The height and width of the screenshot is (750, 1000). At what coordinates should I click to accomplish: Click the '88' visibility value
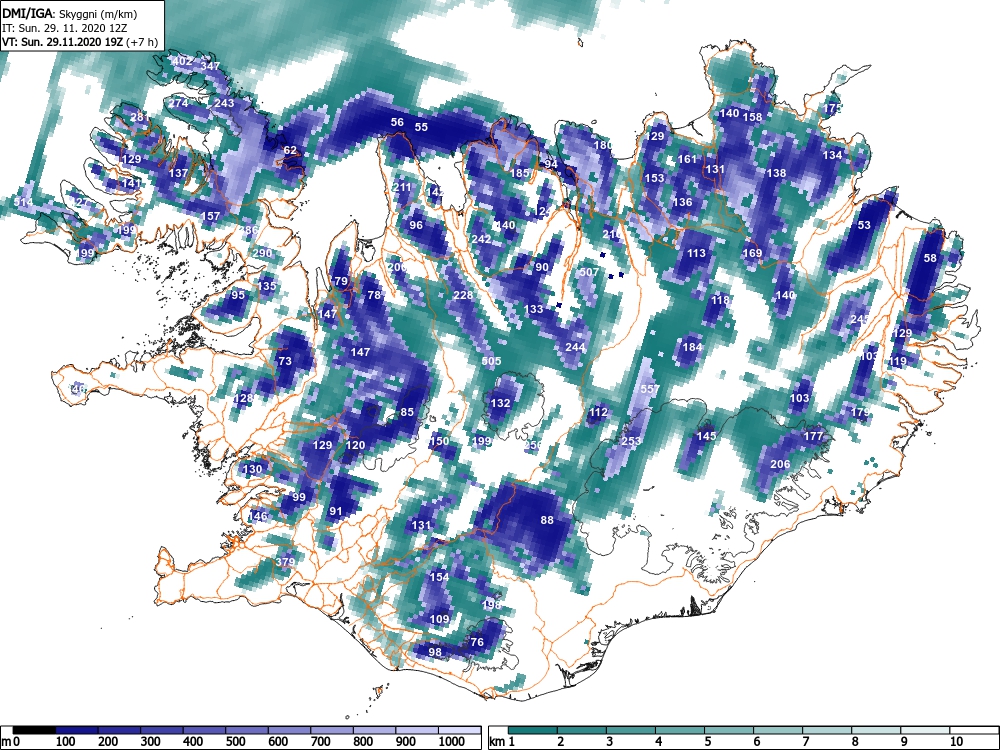coord(547,520)
